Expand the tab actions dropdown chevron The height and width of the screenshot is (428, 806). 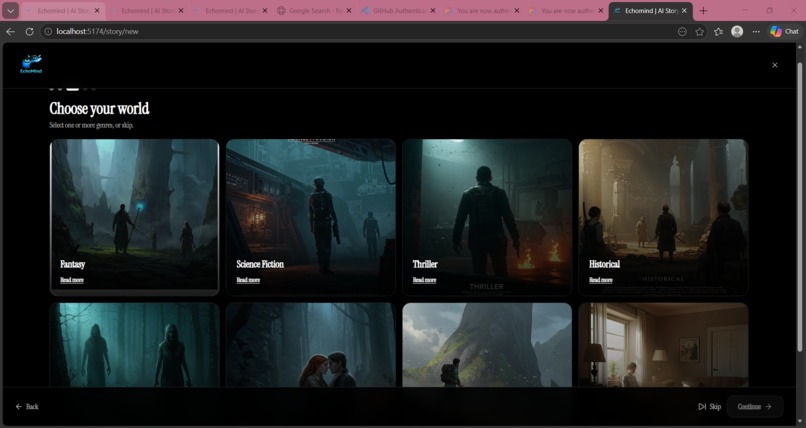point(10,10)
